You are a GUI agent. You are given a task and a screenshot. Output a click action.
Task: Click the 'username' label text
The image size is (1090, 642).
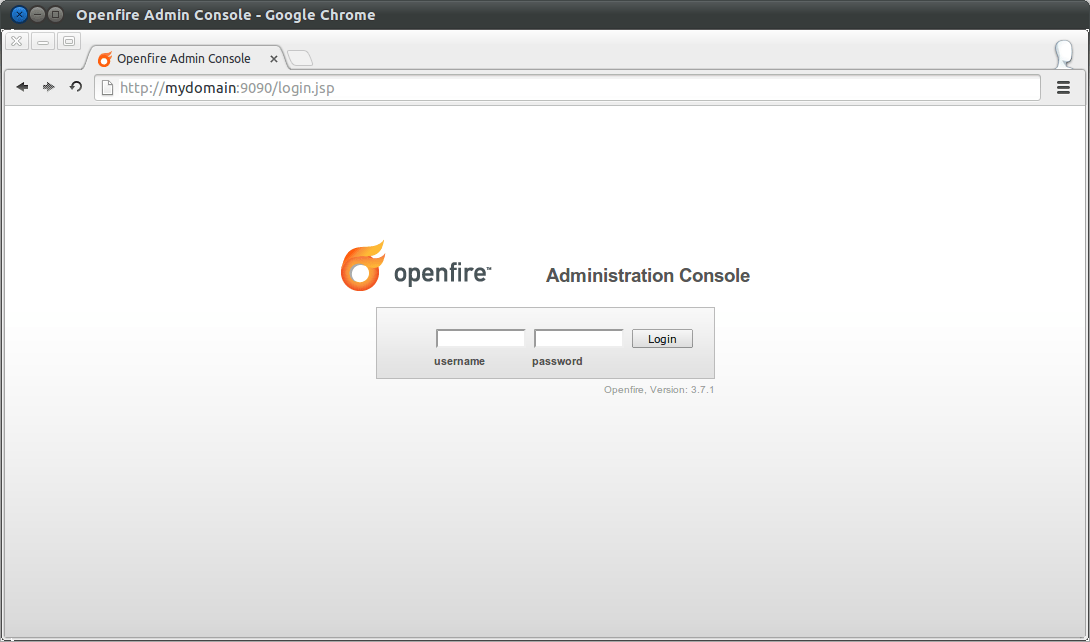459,361
